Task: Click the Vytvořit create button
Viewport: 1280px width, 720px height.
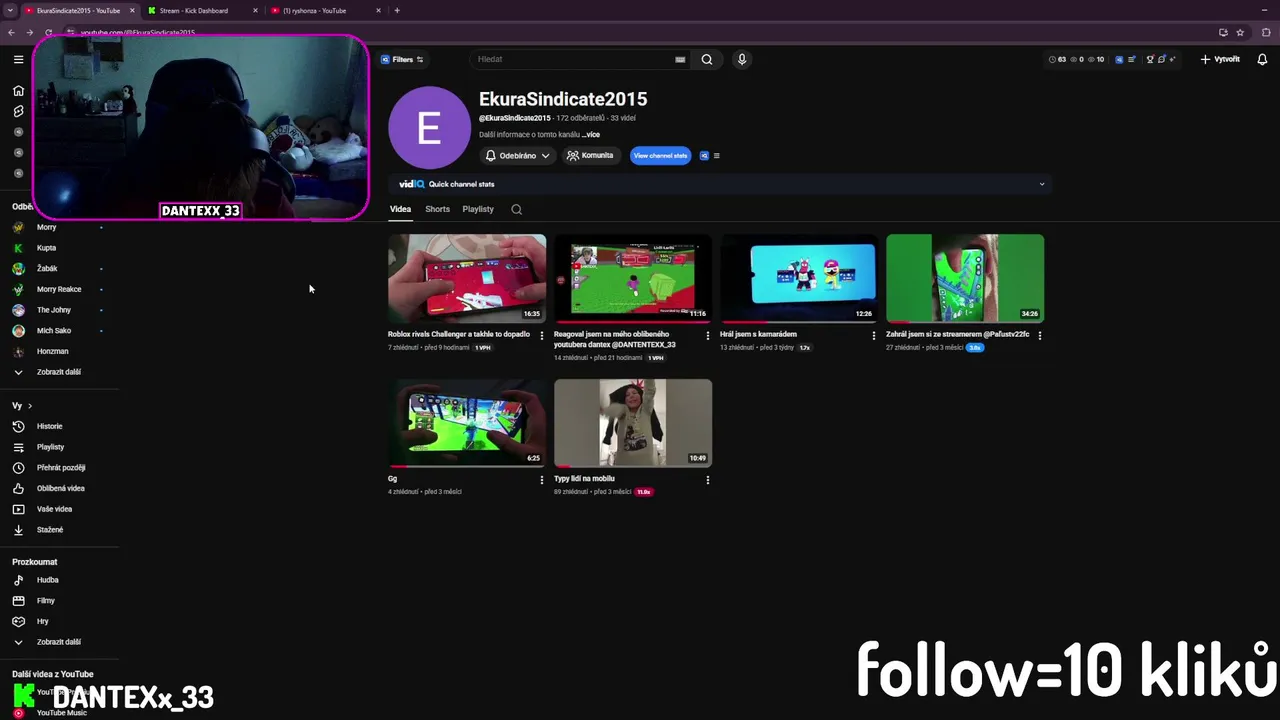Action: (1220, 59)
